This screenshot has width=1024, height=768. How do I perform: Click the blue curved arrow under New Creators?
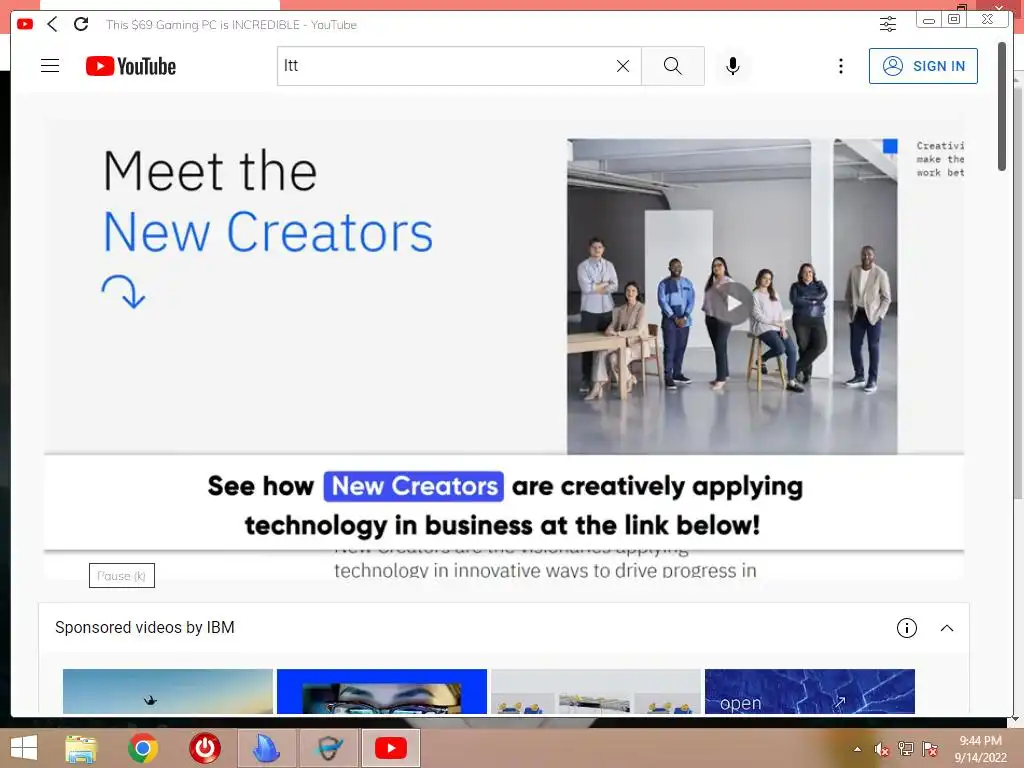[123, 291]
